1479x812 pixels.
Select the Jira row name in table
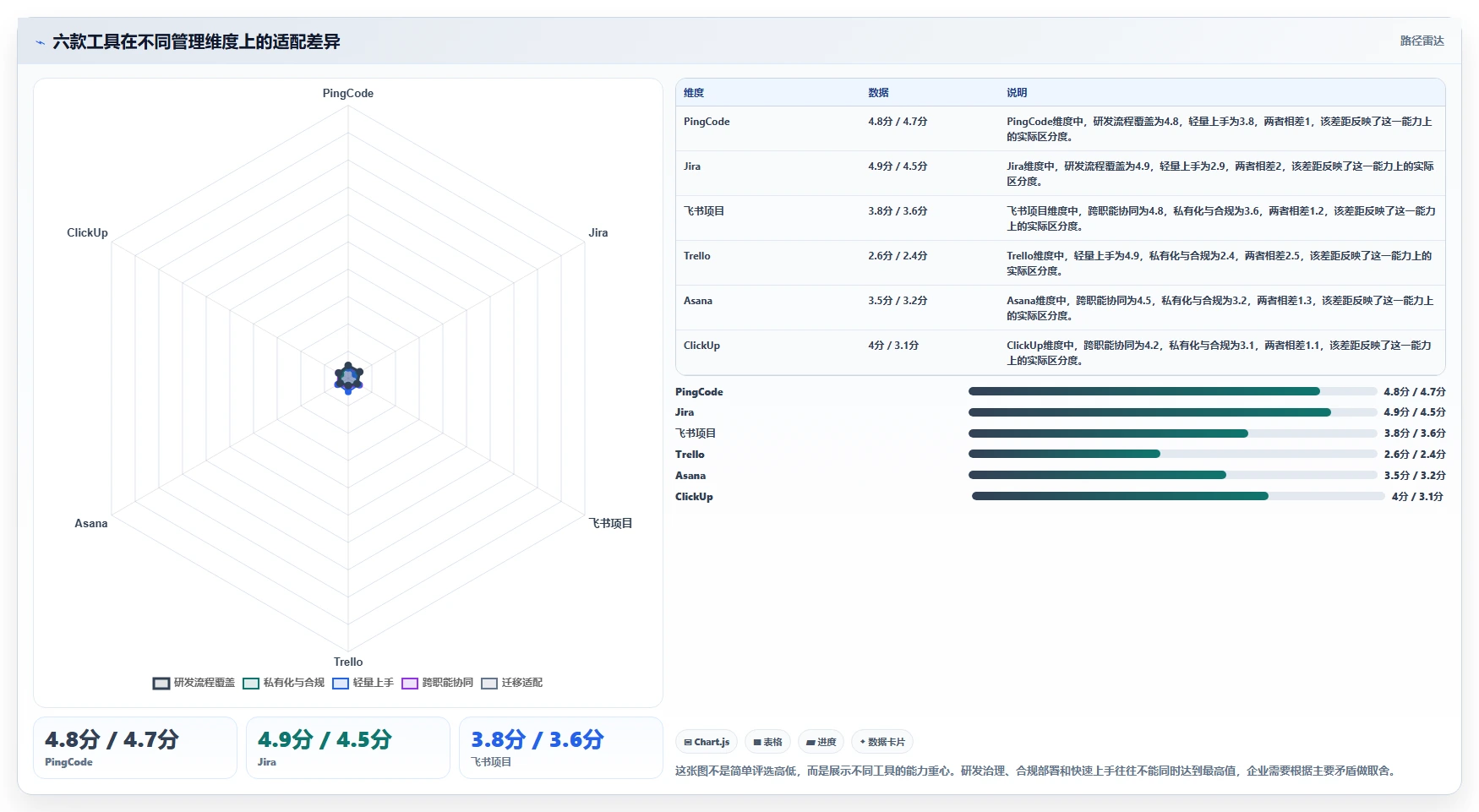point(692,166)
